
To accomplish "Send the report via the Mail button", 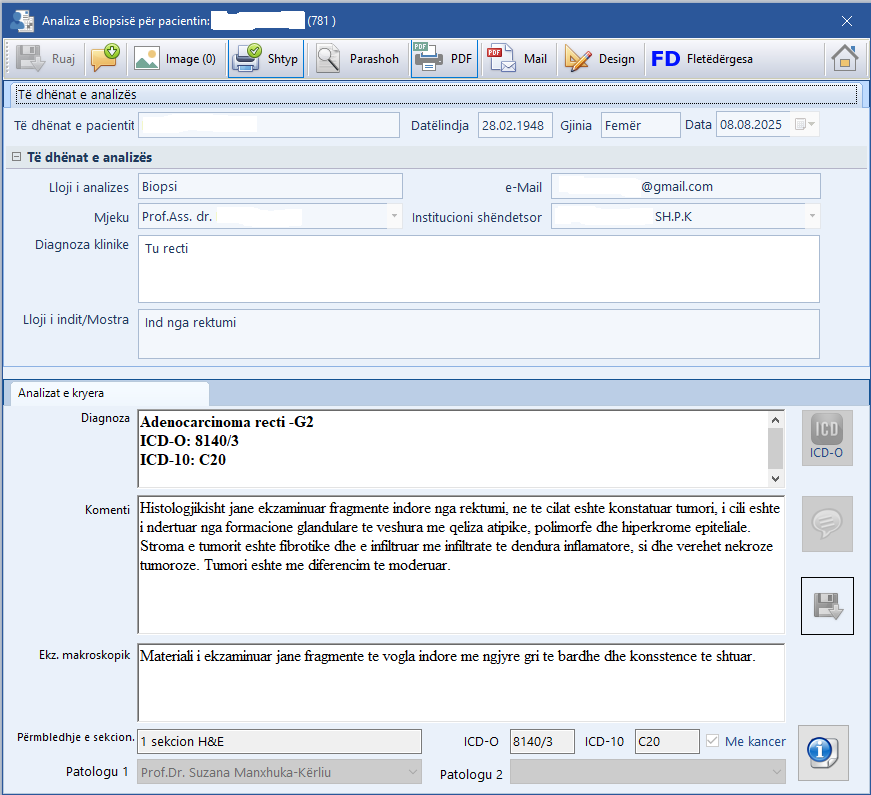I will tap(517, 59).
